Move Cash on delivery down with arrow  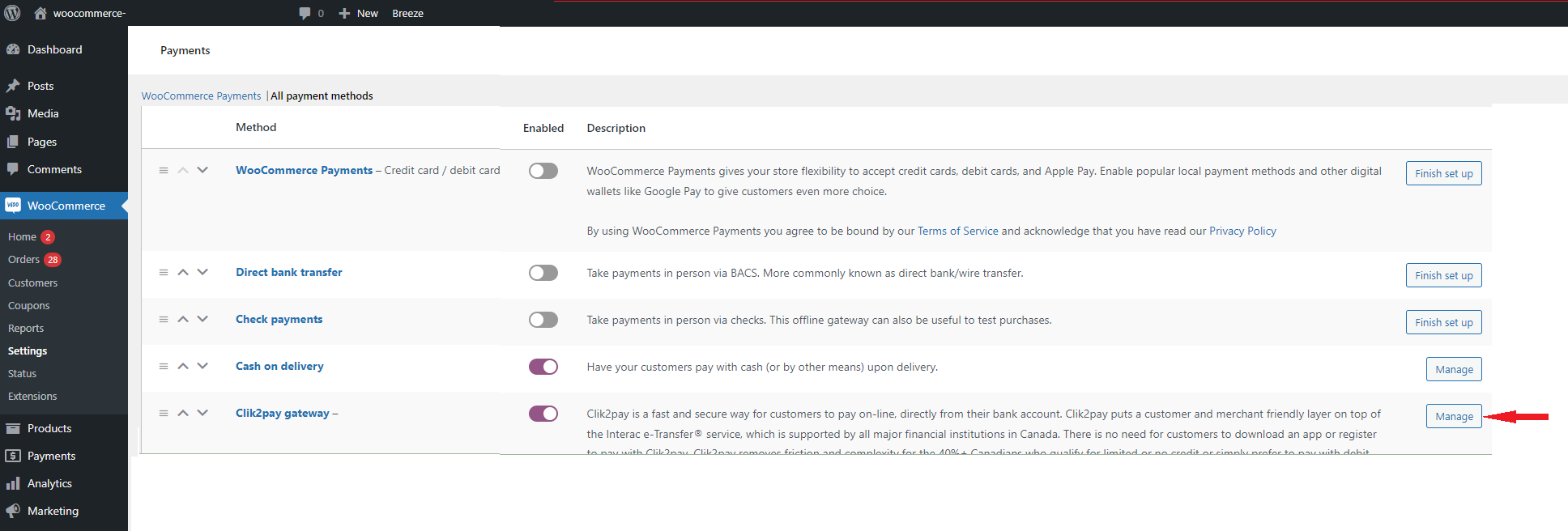point(202,366)
